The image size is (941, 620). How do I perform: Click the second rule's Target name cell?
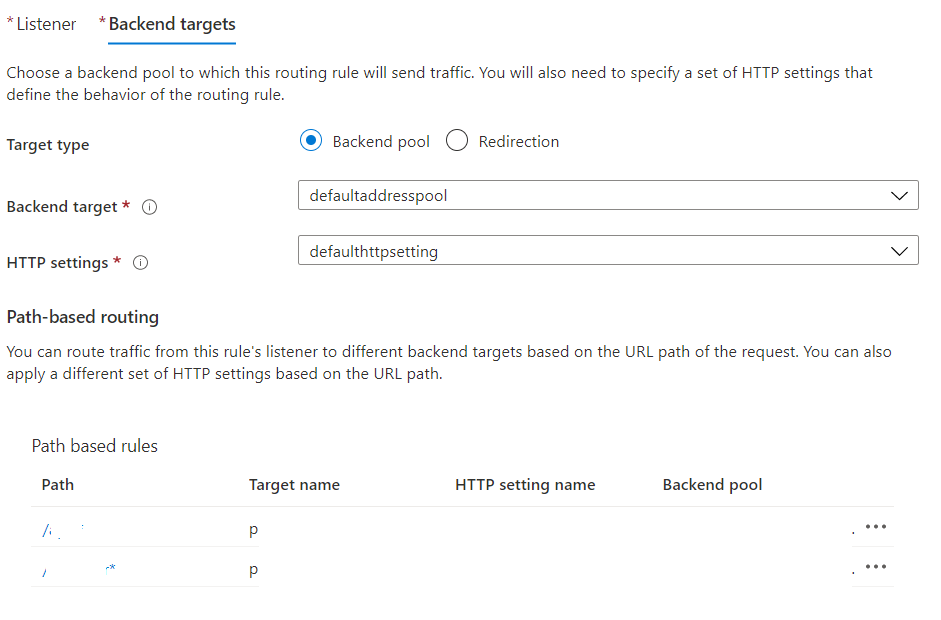tap(251, 568)
